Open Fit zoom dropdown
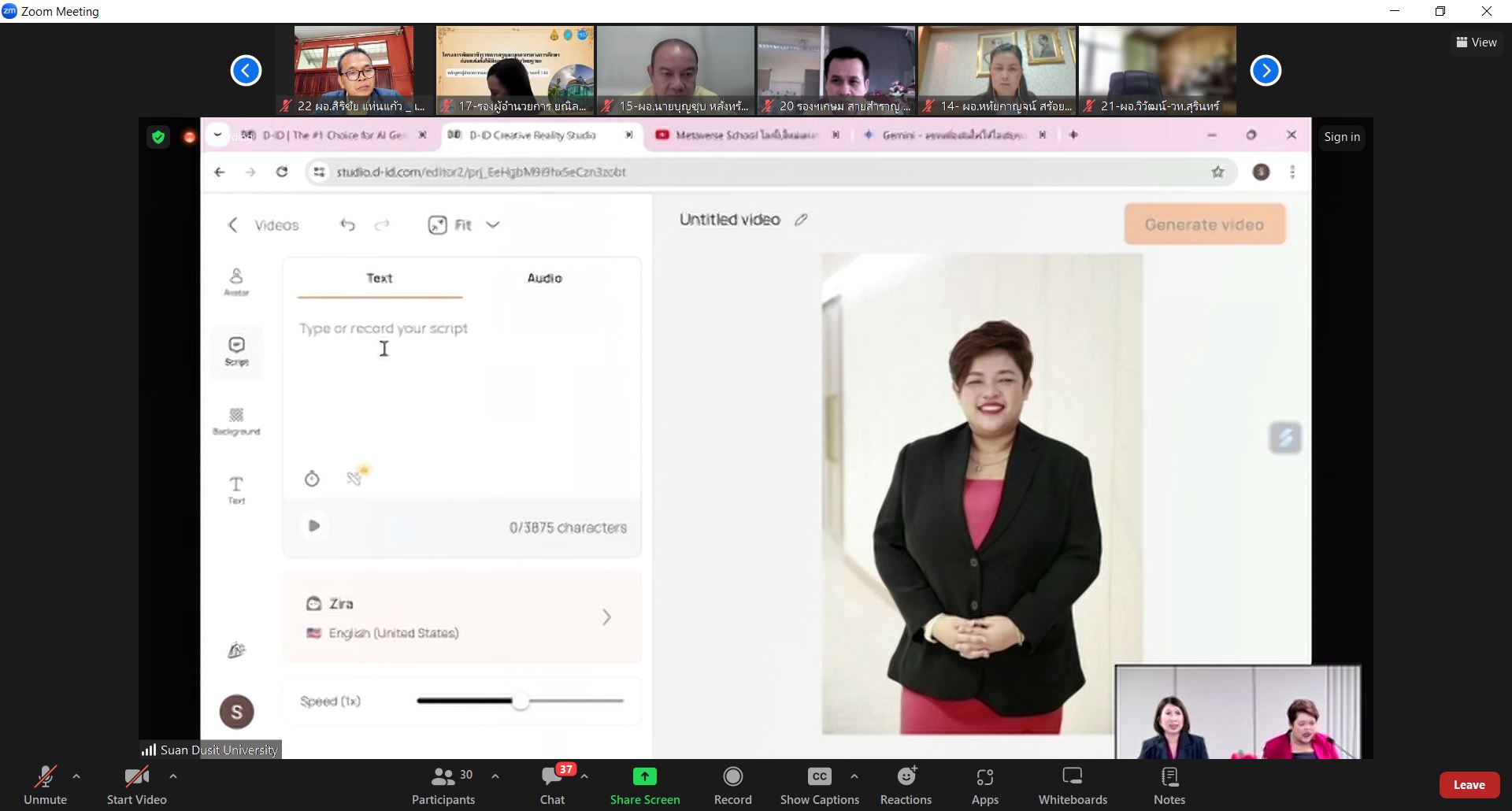Screen dimensions: 1512x811 pos(464,225)
